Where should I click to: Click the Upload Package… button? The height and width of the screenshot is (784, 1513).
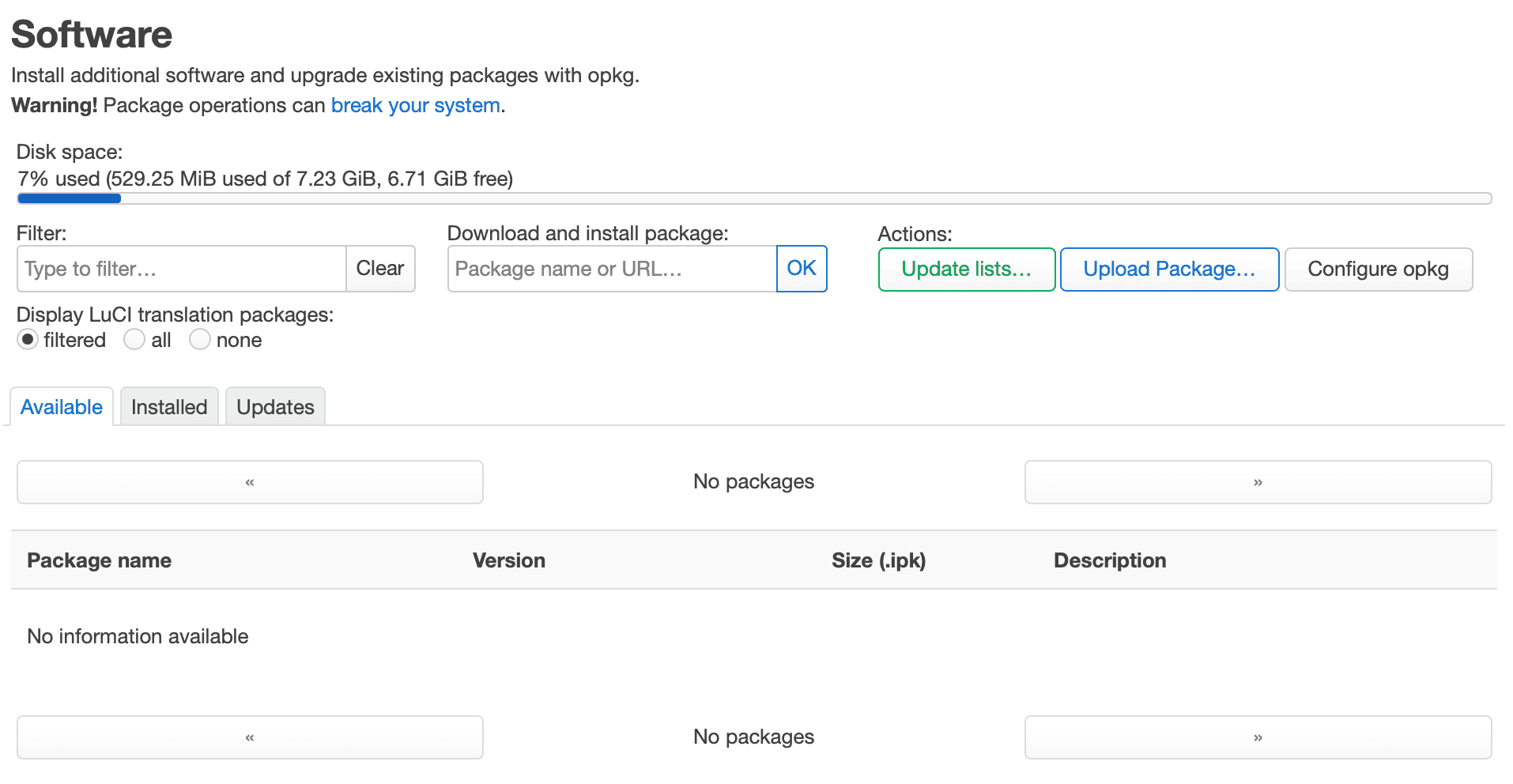click(1169, 269)
